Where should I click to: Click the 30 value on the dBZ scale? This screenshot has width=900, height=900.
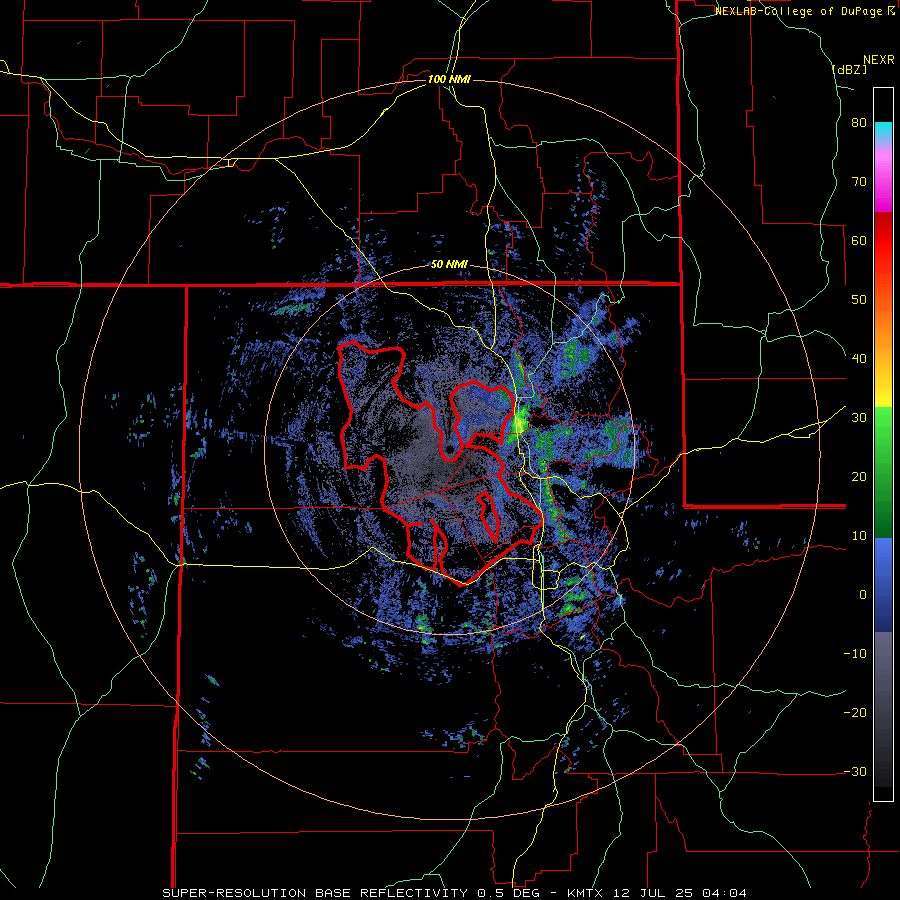(x=859, y=418)
